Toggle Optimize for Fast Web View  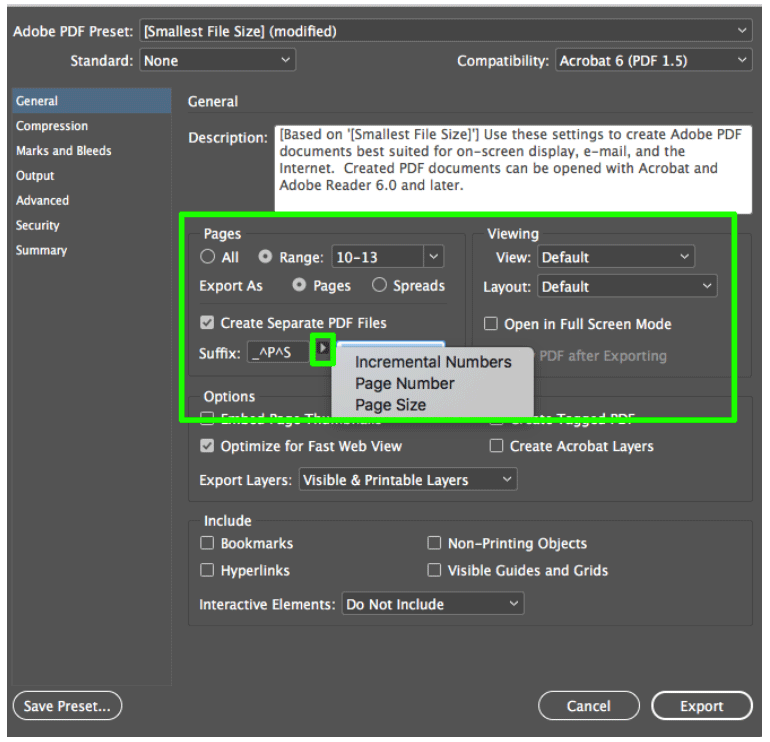point(207,446)
